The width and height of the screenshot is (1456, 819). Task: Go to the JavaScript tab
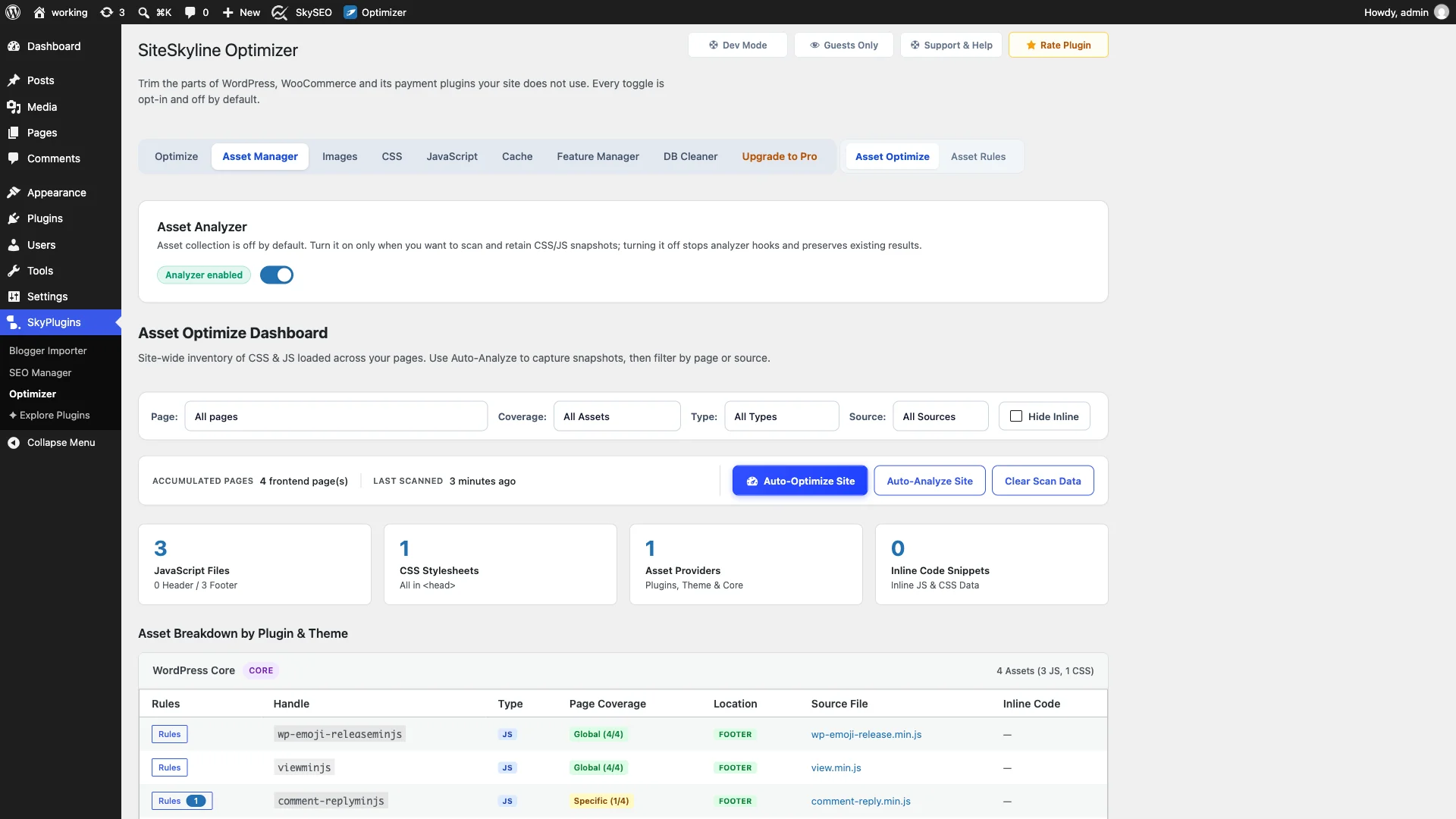tap(452, 157)
